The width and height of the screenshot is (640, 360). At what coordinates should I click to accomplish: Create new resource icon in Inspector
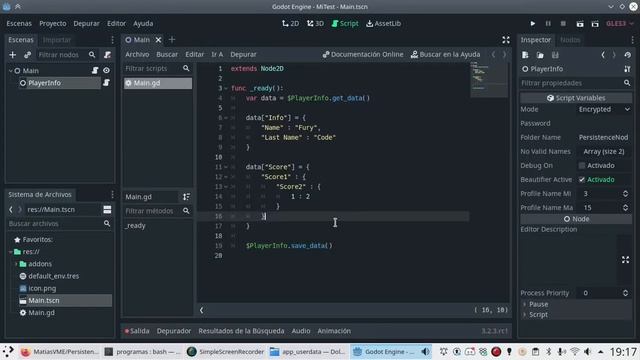[x=525, y=55]
